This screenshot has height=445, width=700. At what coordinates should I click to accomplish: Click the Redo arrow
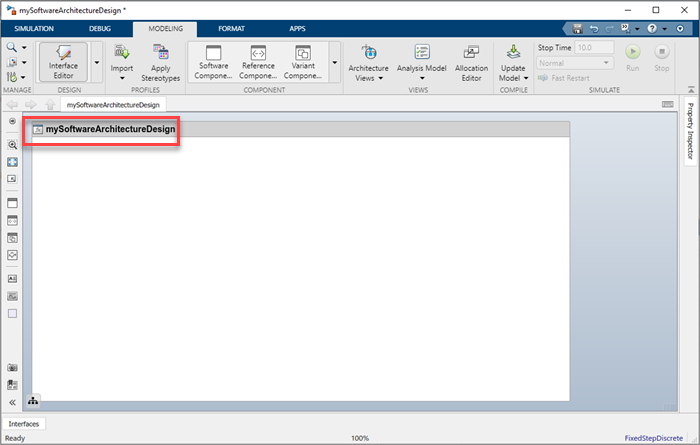tap(609, 29)
